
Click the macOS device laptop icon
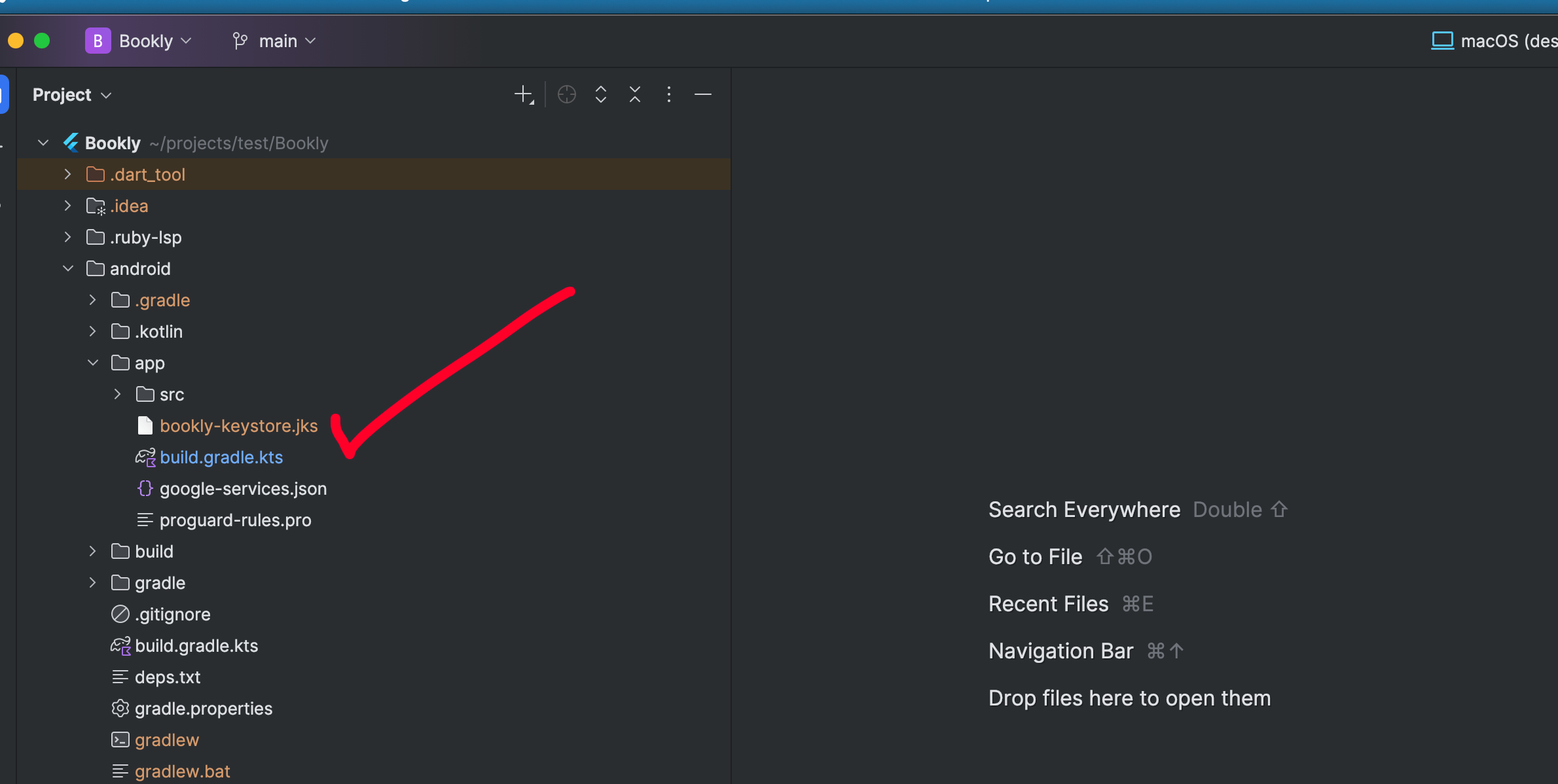coord(1442,41)
